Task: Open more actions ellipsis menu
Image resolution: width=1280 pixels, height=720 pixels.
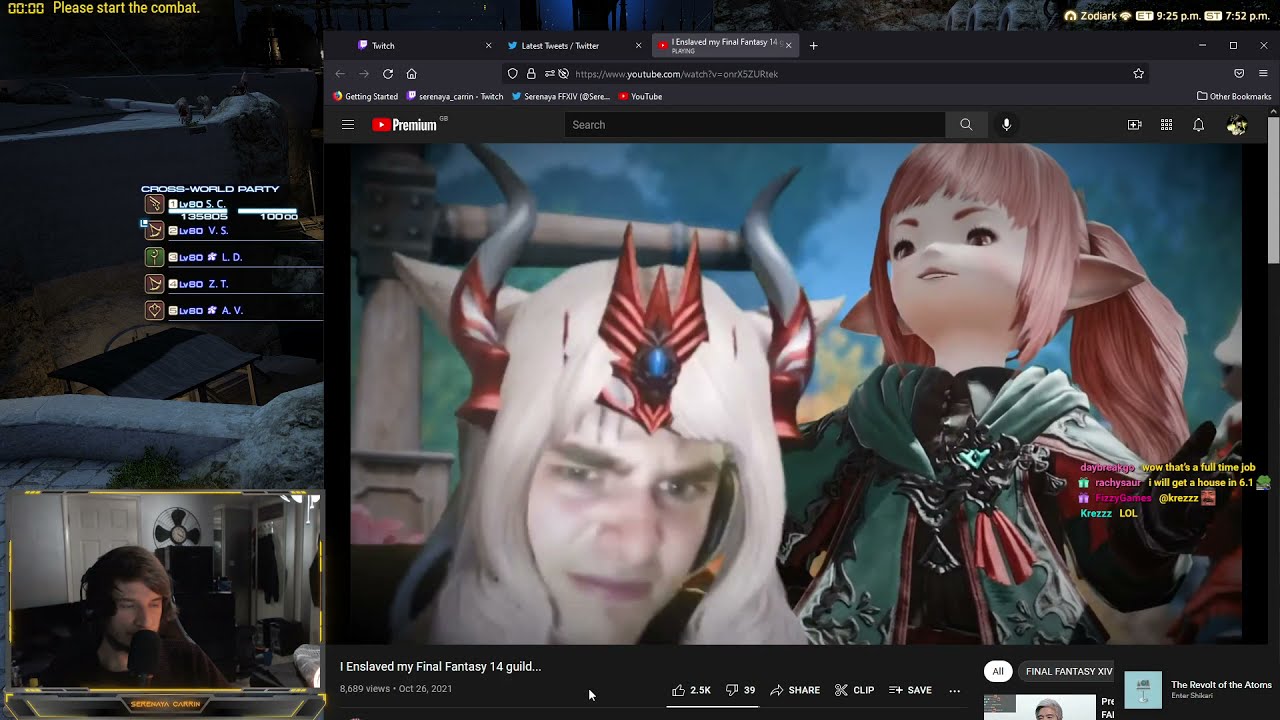Action: click(x=954, y=690)
